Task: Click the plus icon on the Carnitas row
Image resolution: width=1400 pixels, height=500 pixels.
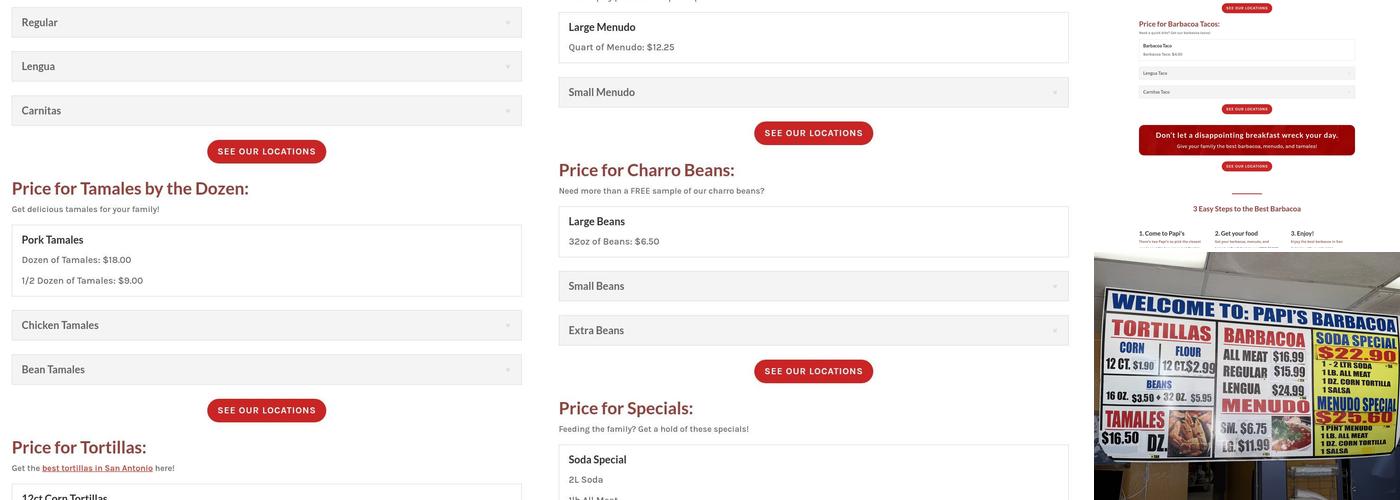Action: (507, 111)
